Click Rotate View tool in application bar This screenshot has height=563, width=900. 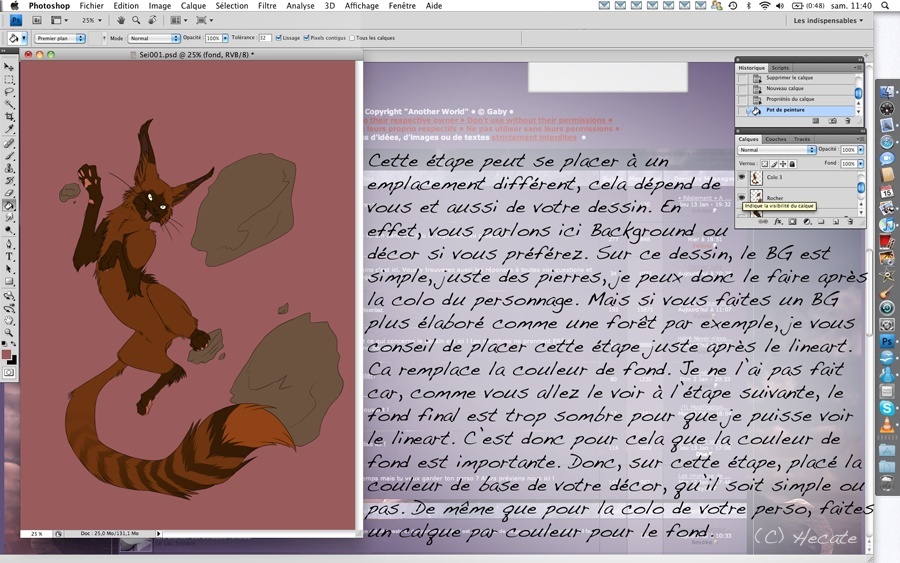pyautogui.click(x=152, y=20)
